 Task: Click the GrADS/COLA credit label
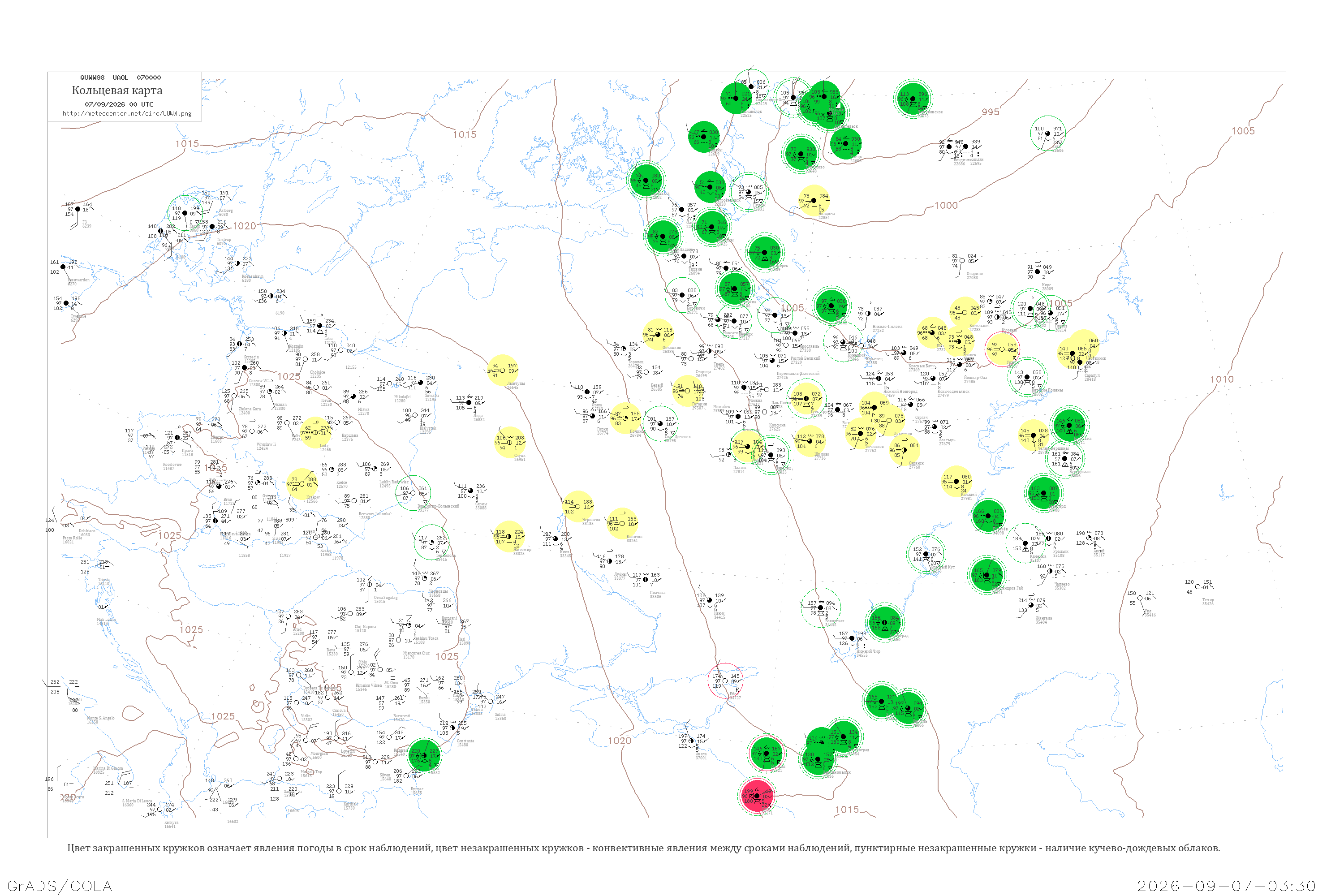pos(60,886)
